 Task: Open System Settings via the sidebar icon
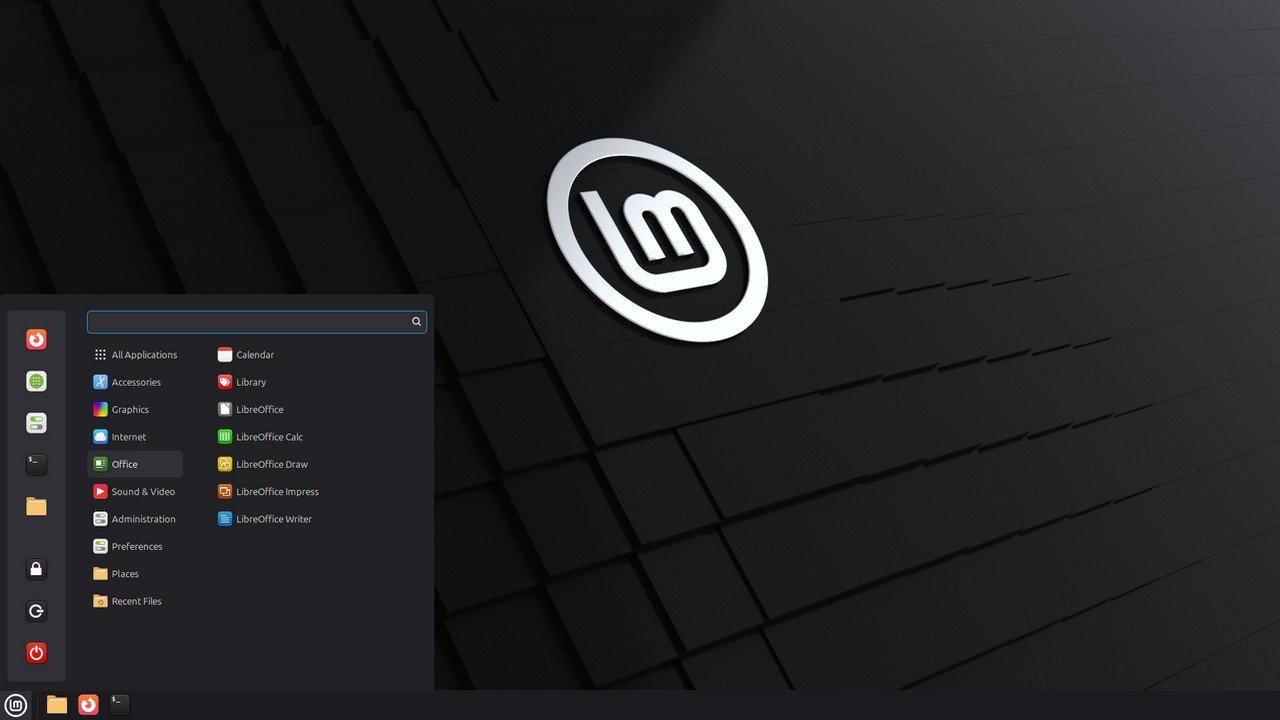pos(36,422)
